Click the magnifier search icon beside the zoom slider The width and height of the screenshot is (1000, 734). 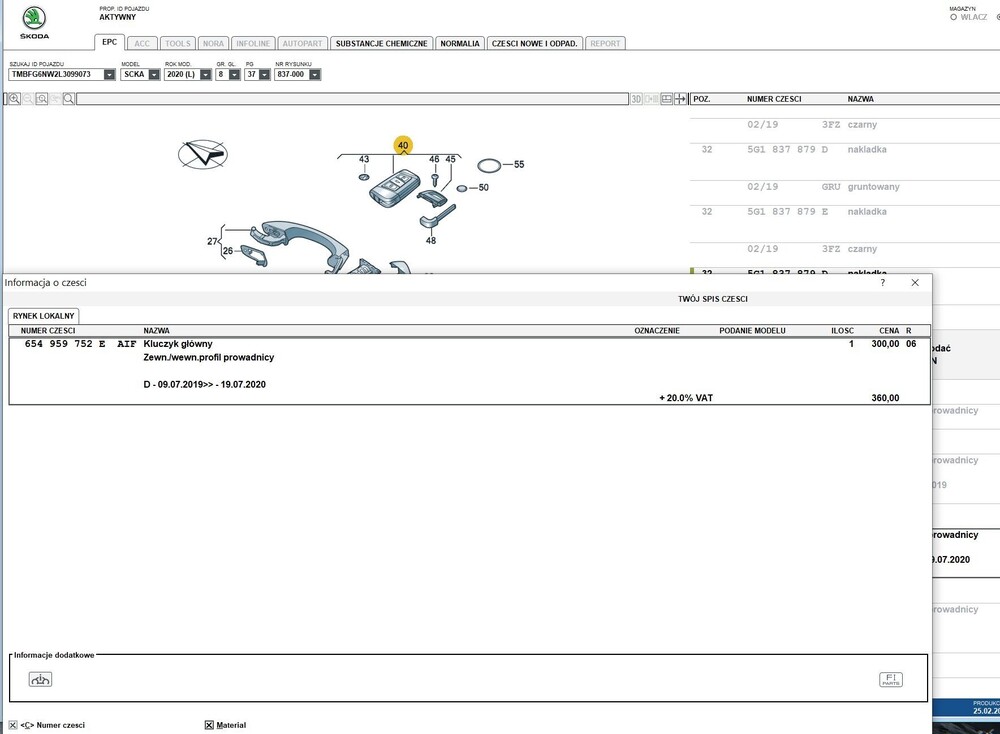[x=68, y=99]
